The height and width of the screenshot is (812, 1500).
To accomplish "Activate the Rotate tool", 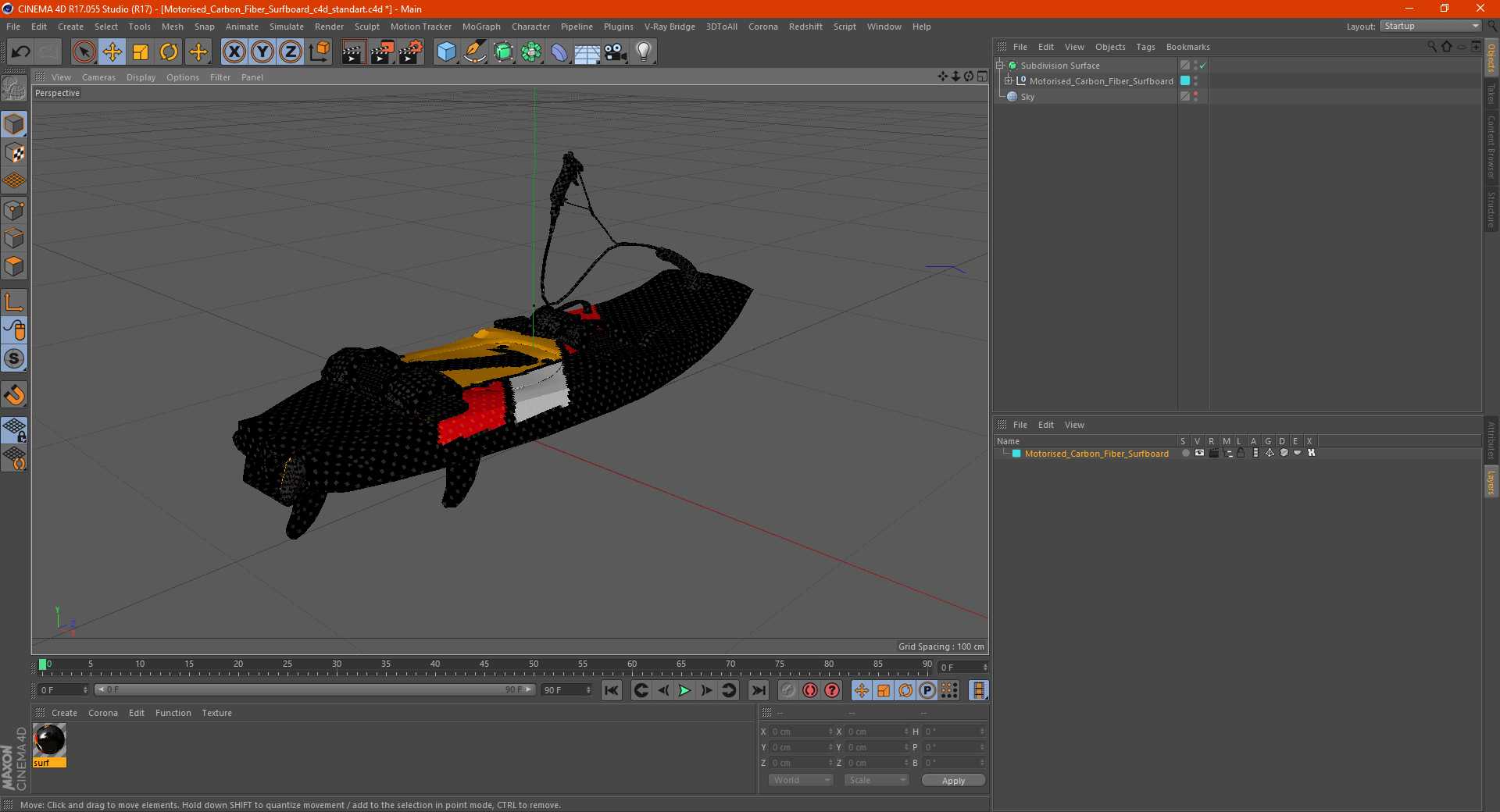I will [x=169, y=52].
